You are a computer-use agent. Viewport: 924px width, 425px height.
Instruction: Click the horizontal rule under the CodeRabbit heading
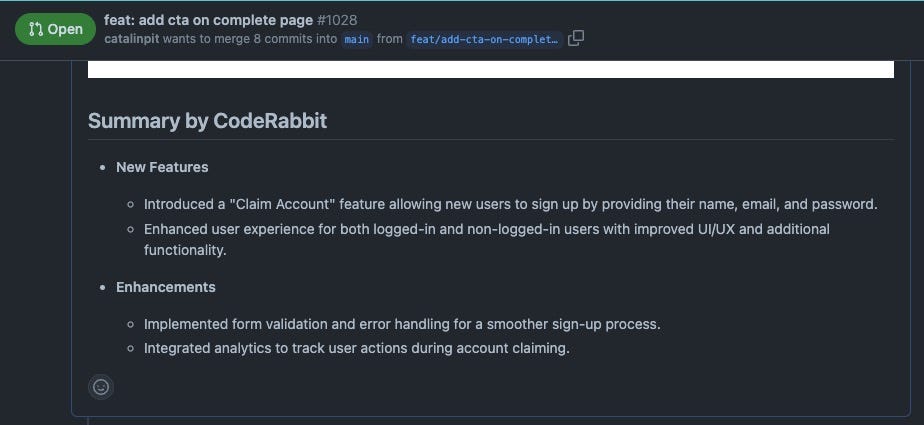tap(491, 140)
